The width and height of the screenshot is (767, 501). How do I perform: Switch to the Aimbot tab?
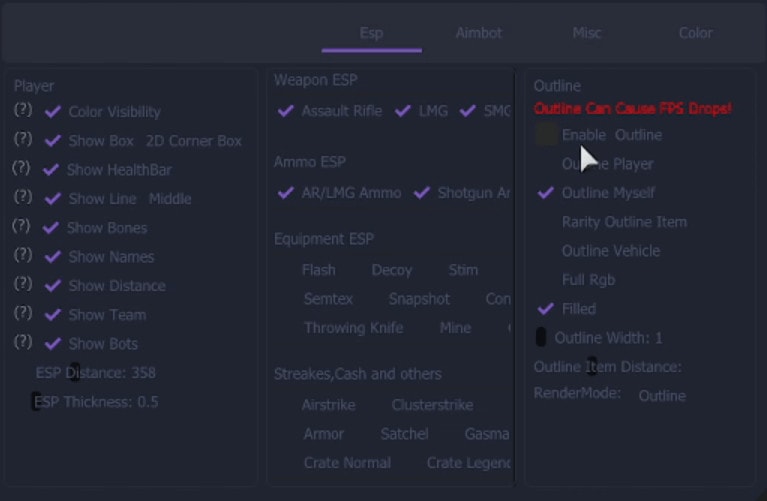479,33
